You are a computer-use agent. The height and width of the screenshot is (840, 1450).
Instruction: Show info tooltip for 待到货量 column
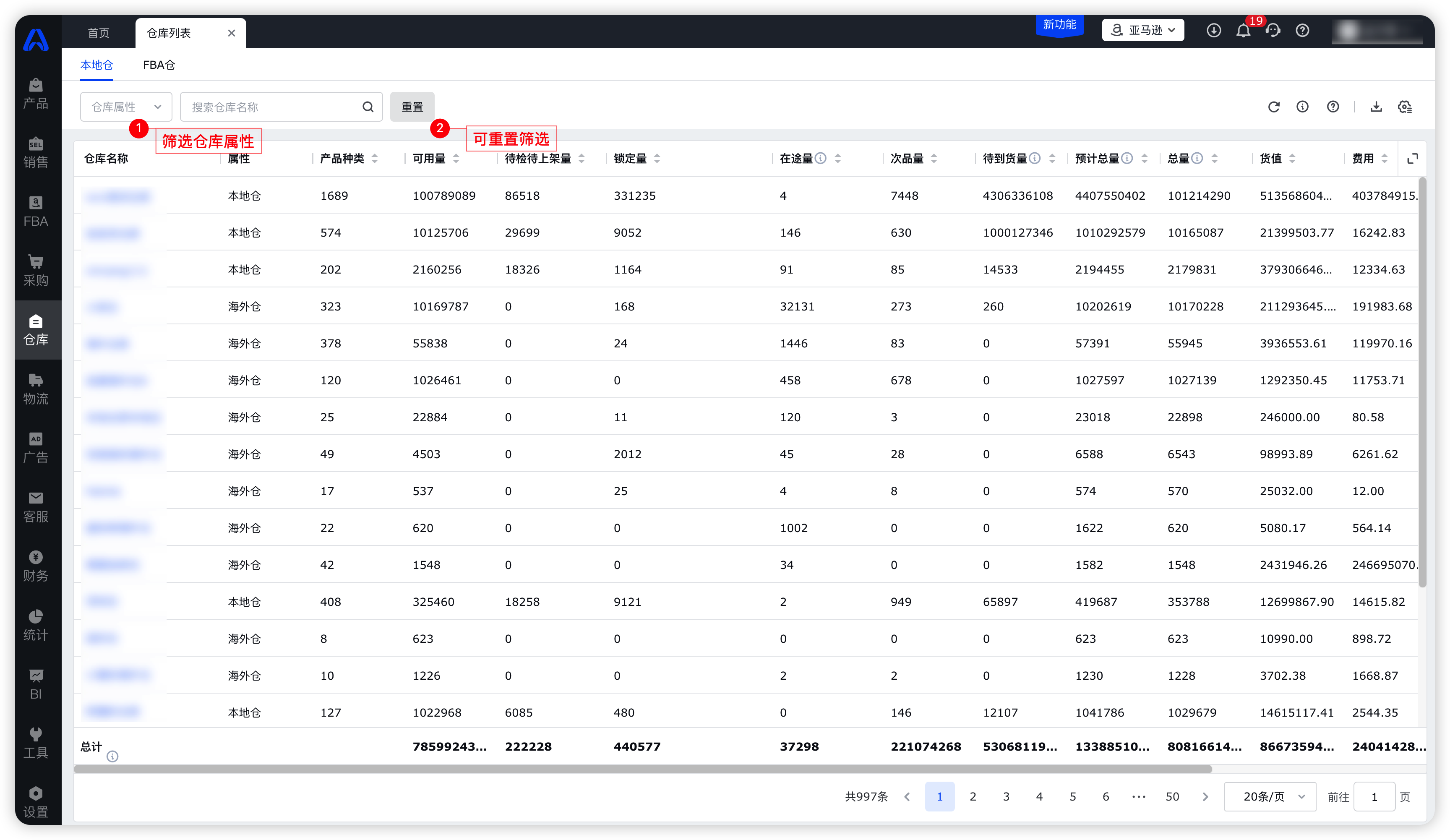[1035, 158]
